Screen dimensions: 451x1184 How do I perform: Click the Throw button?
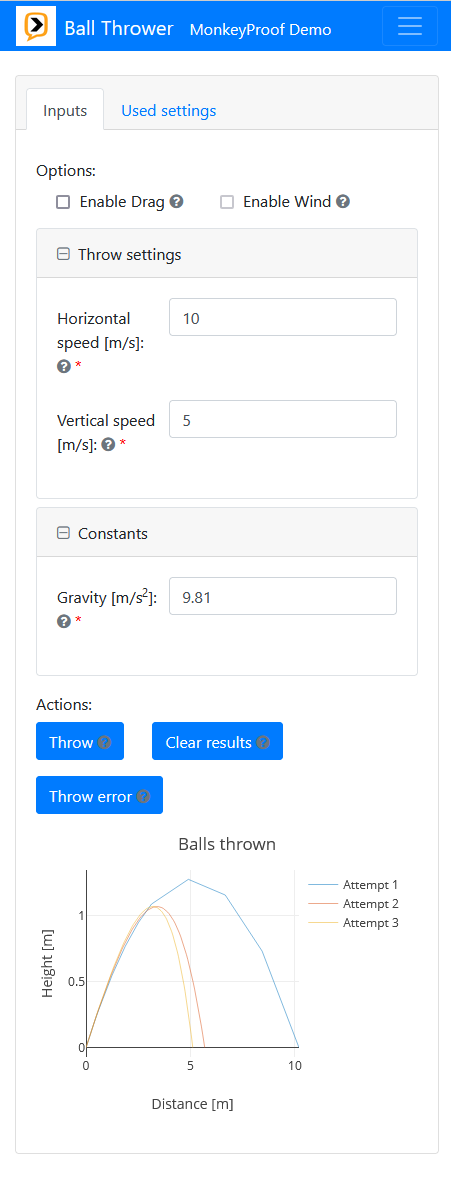[80, 742]
